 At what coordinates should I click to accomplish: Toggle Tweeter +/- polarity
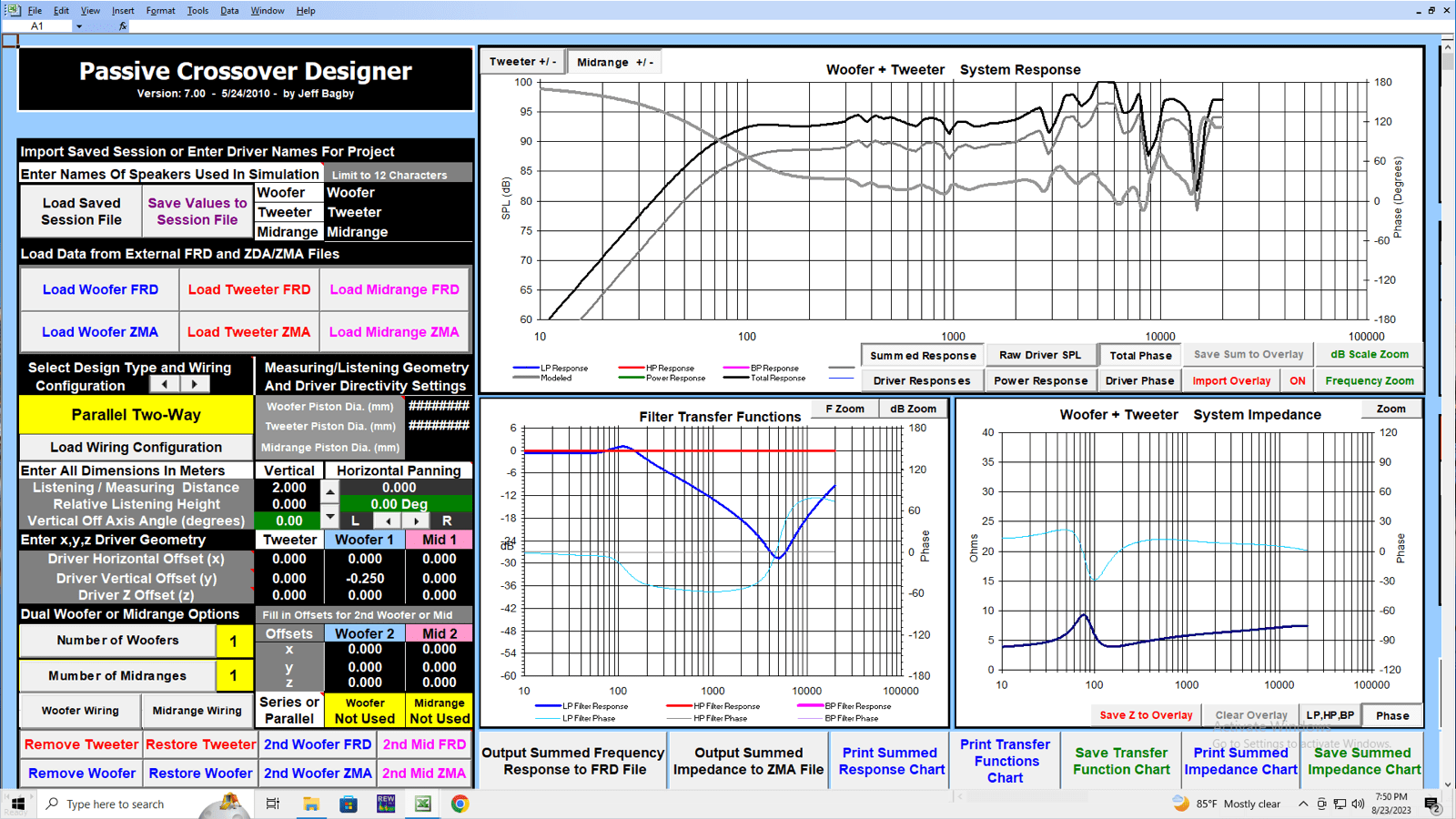coord(522,62)
